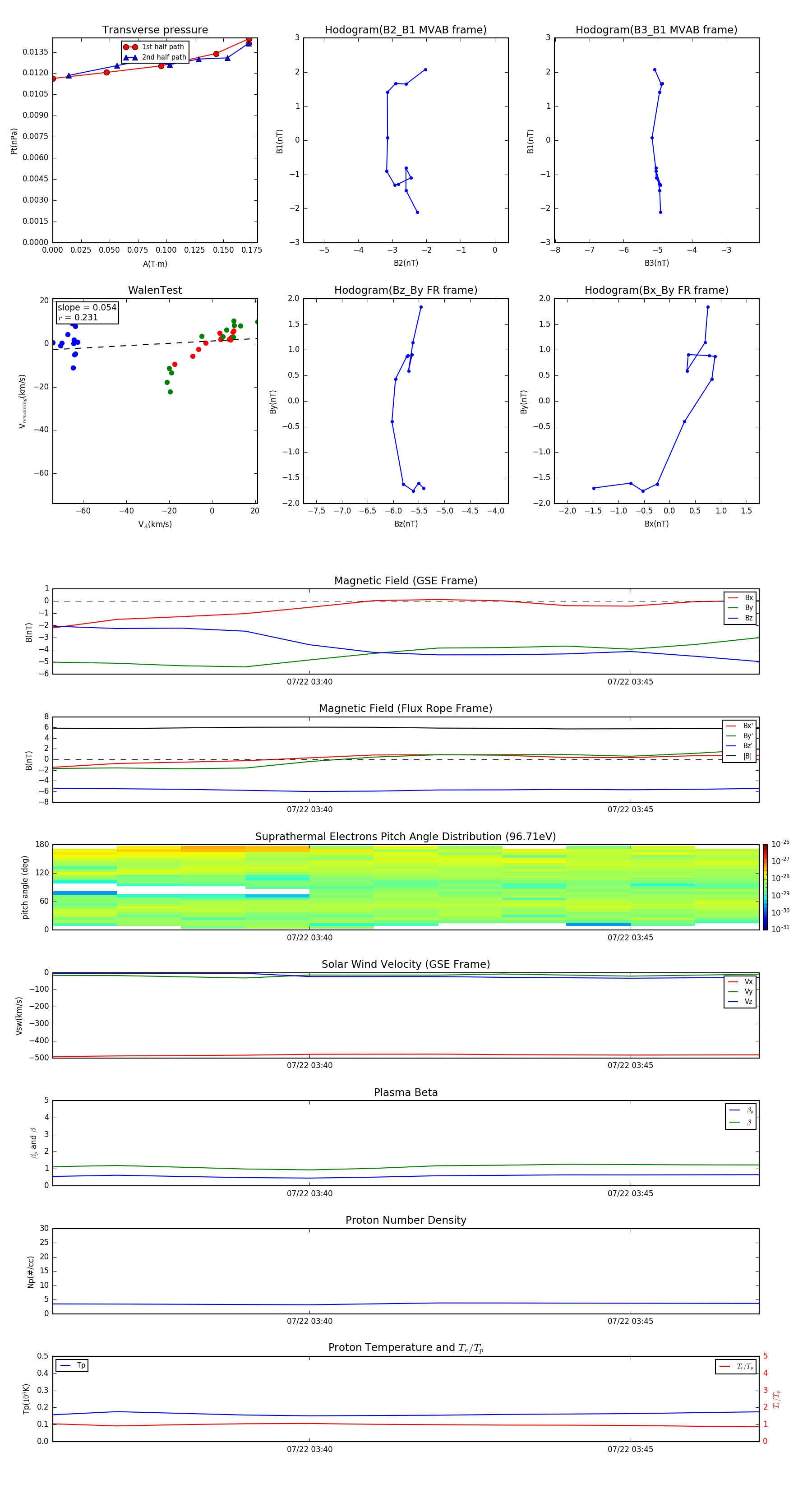Click the pitch angle colorbar scale
Viewport: 812px width, 1489px height.
pyautogui.click(x=765, y=887)
